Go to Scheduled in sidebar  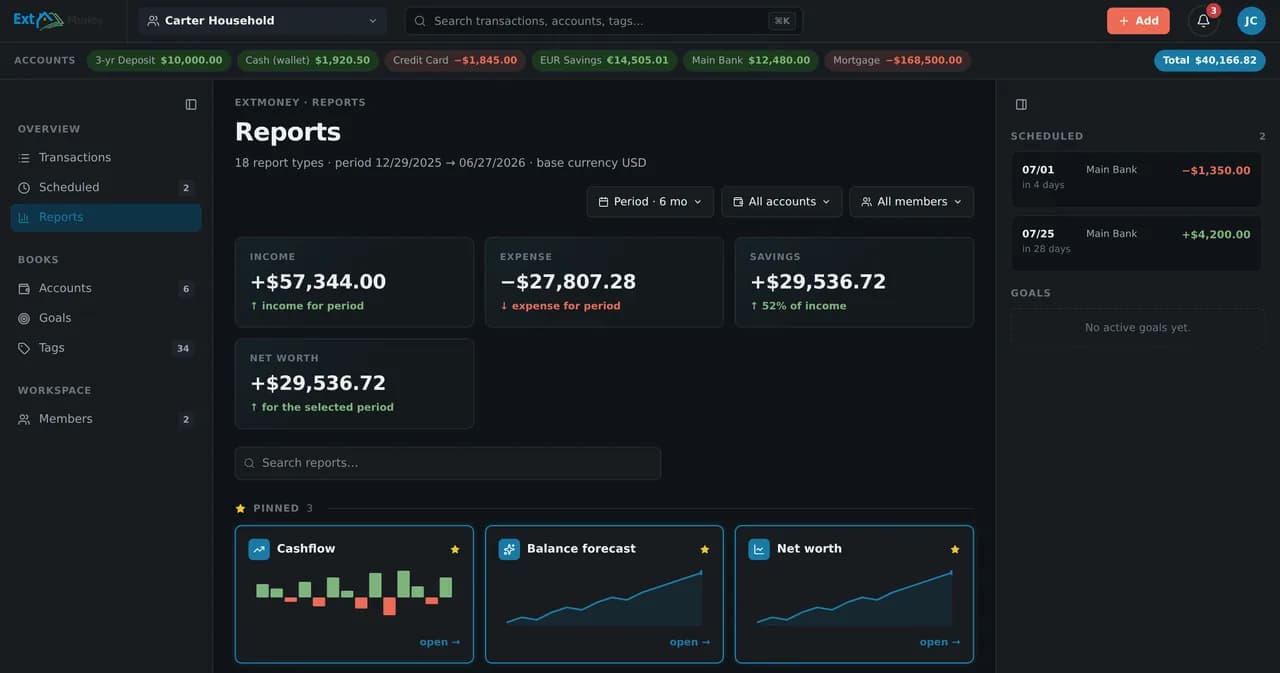pos(106,188)
